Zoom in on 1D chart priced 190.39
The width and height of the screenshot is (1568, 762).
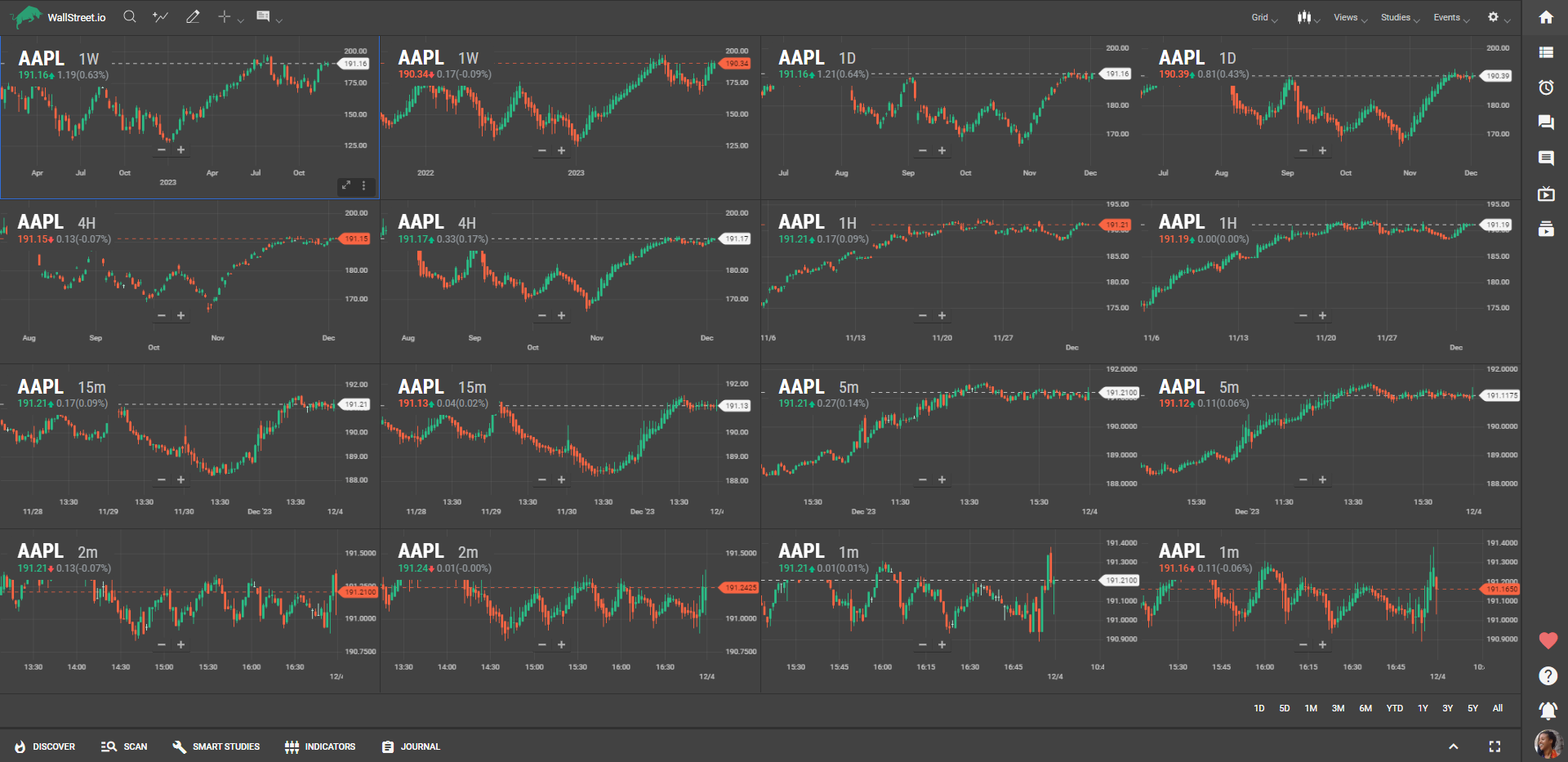pos(1322,150)
